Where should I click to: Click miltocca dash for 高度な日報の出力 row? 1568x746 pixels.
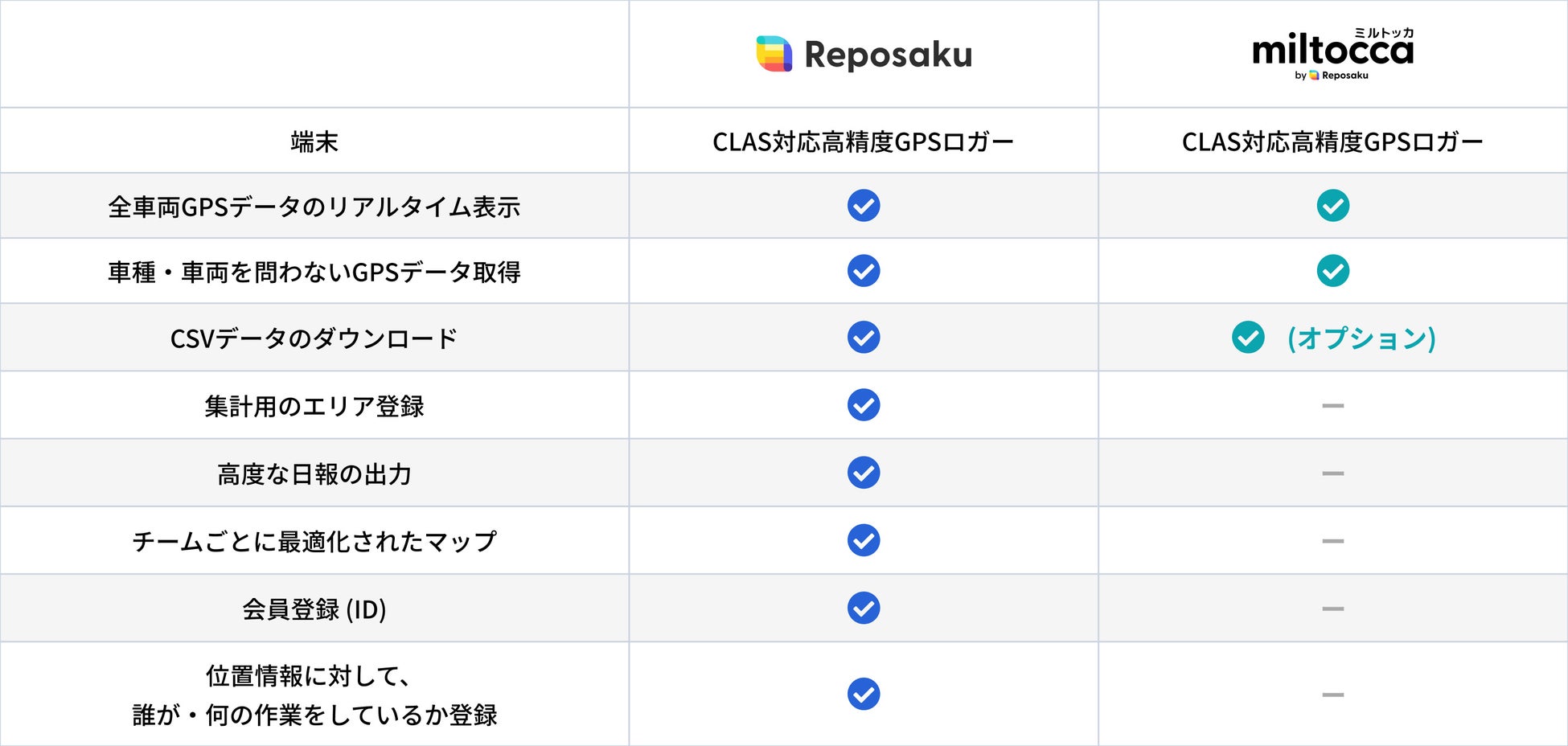coord(1332,473)
